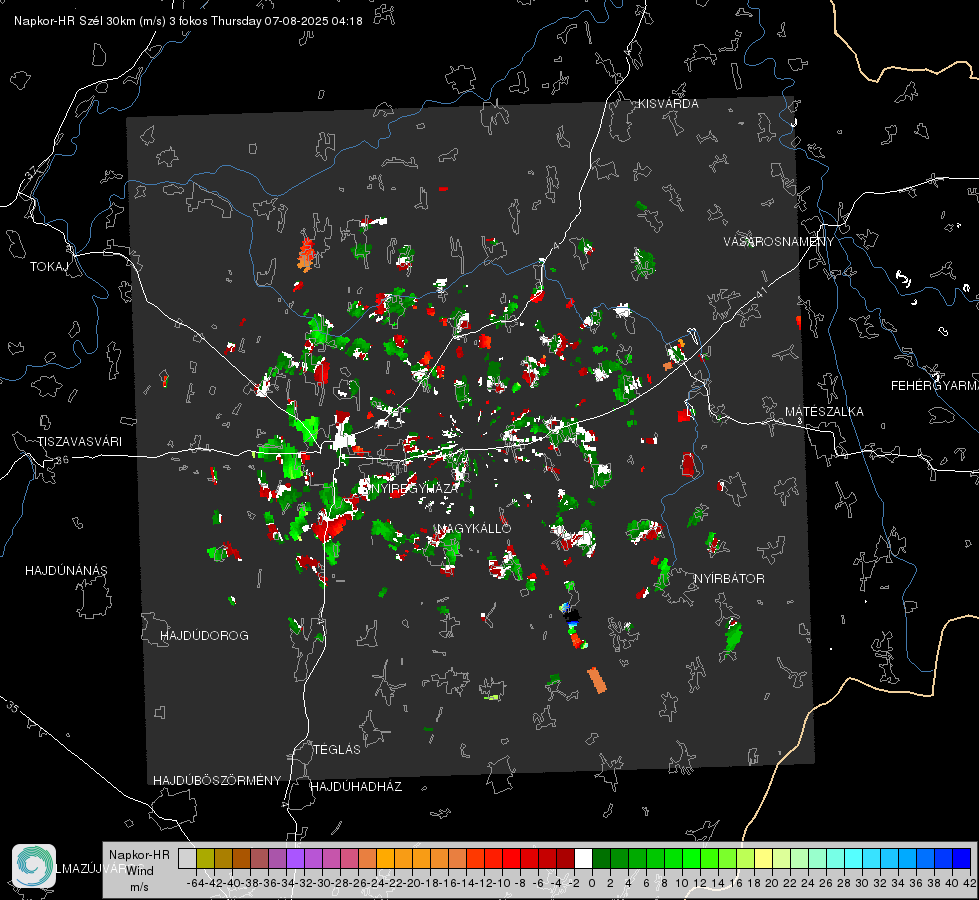Click the KISVÁRDA city label

click(668, 104)
